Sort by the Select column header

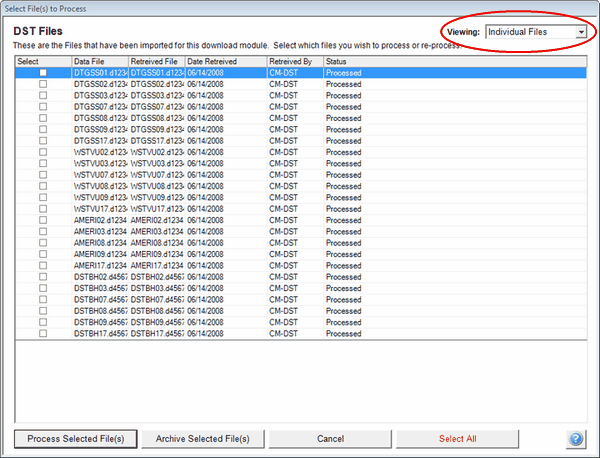click(x=43, y=62)
